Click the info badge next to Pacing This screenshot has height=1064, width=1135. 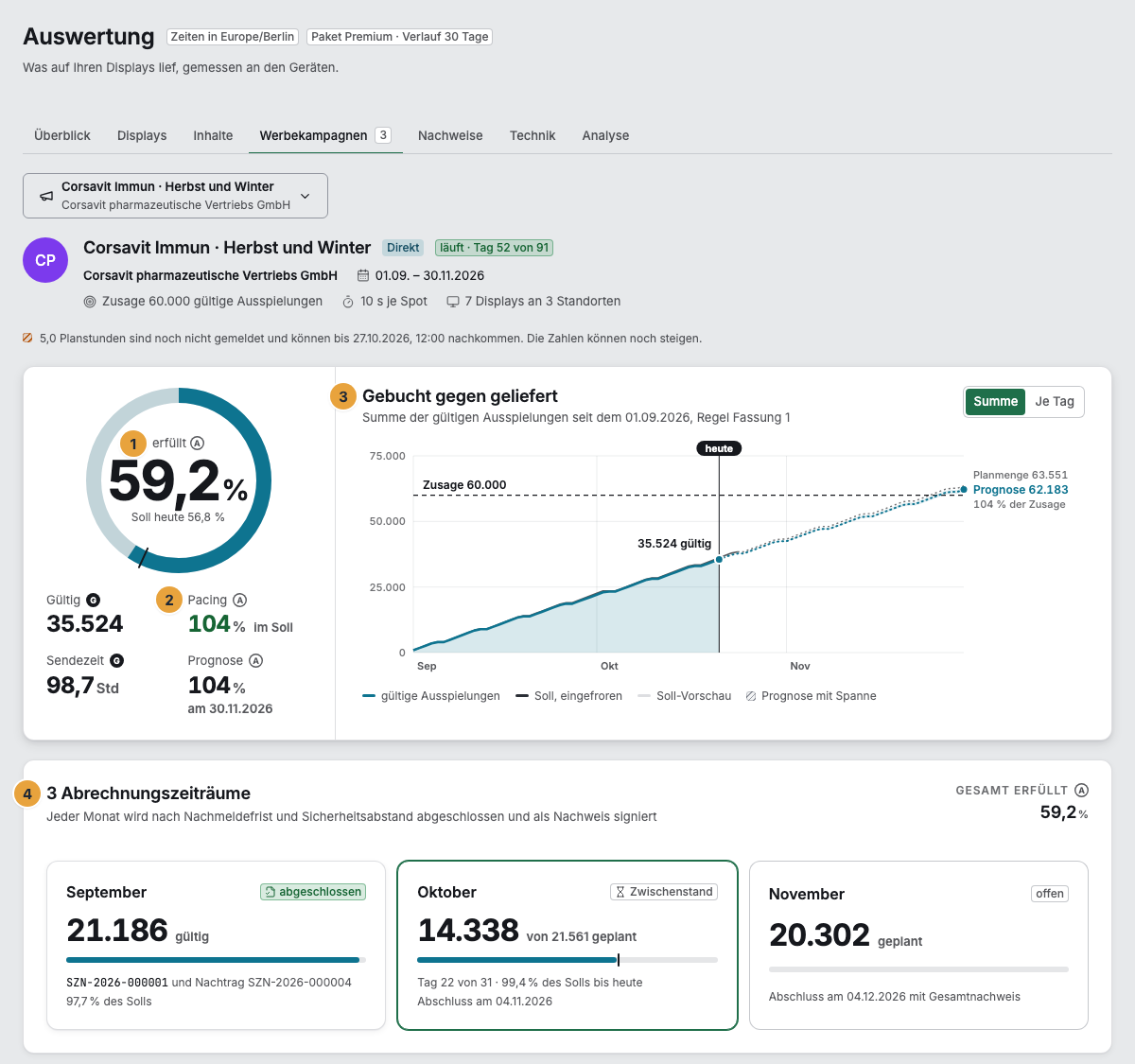[240, 600]
